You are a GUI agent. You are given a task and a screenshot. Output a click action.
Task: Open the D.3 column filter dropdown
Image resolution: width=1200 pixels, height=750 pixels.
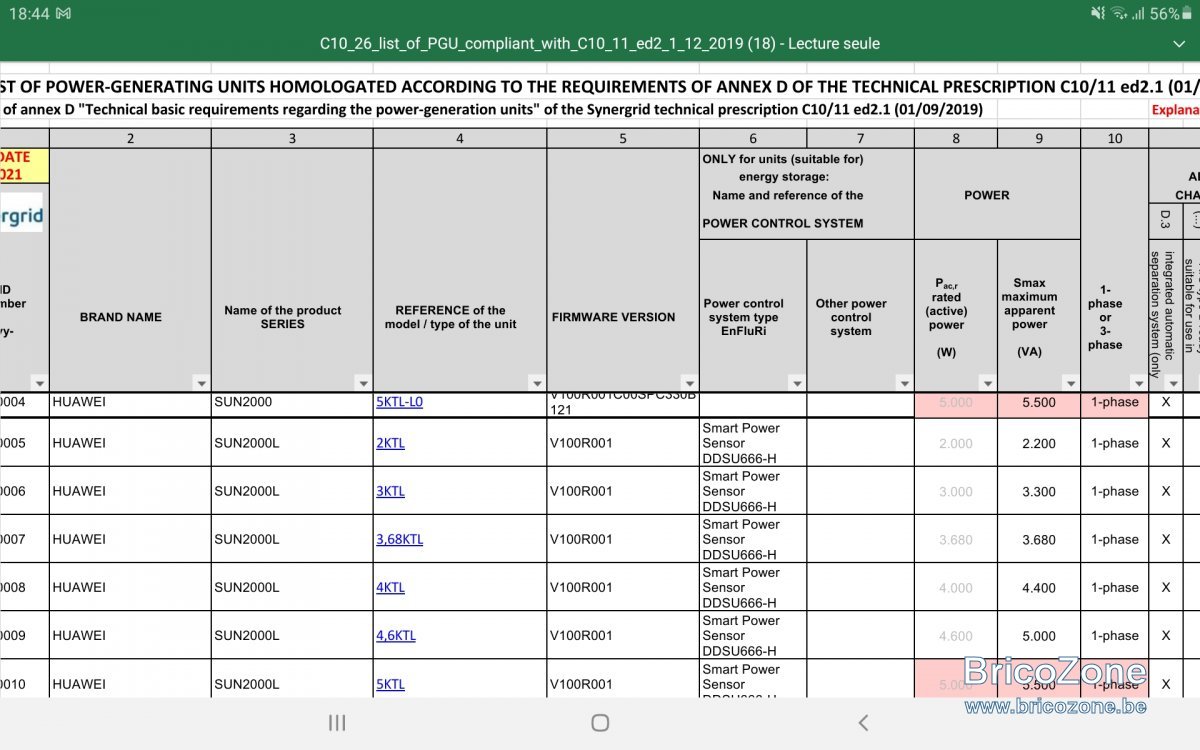tap(1174, 383)
